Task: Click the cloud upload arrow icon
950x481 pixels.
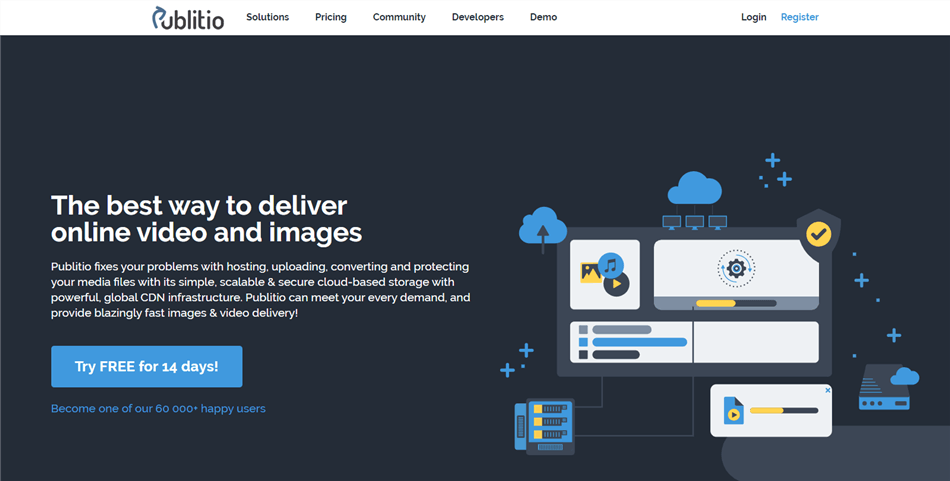Action: [543, 230]
